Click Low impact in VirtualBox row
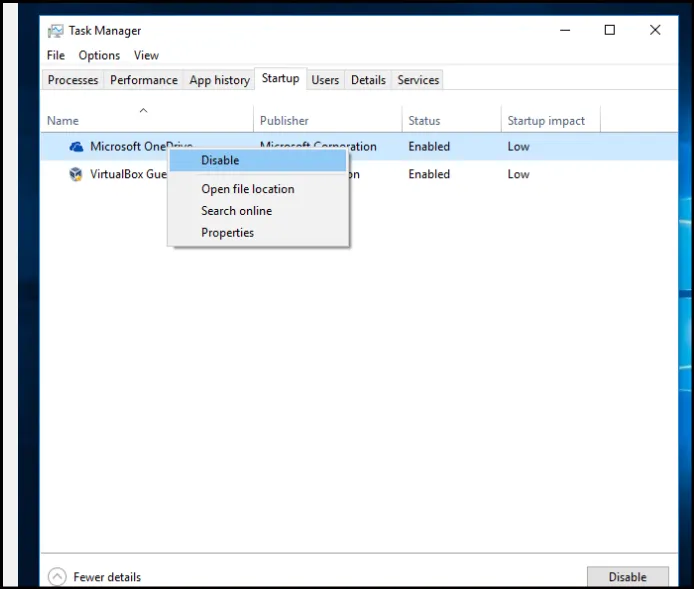 (x=518, y=174)
